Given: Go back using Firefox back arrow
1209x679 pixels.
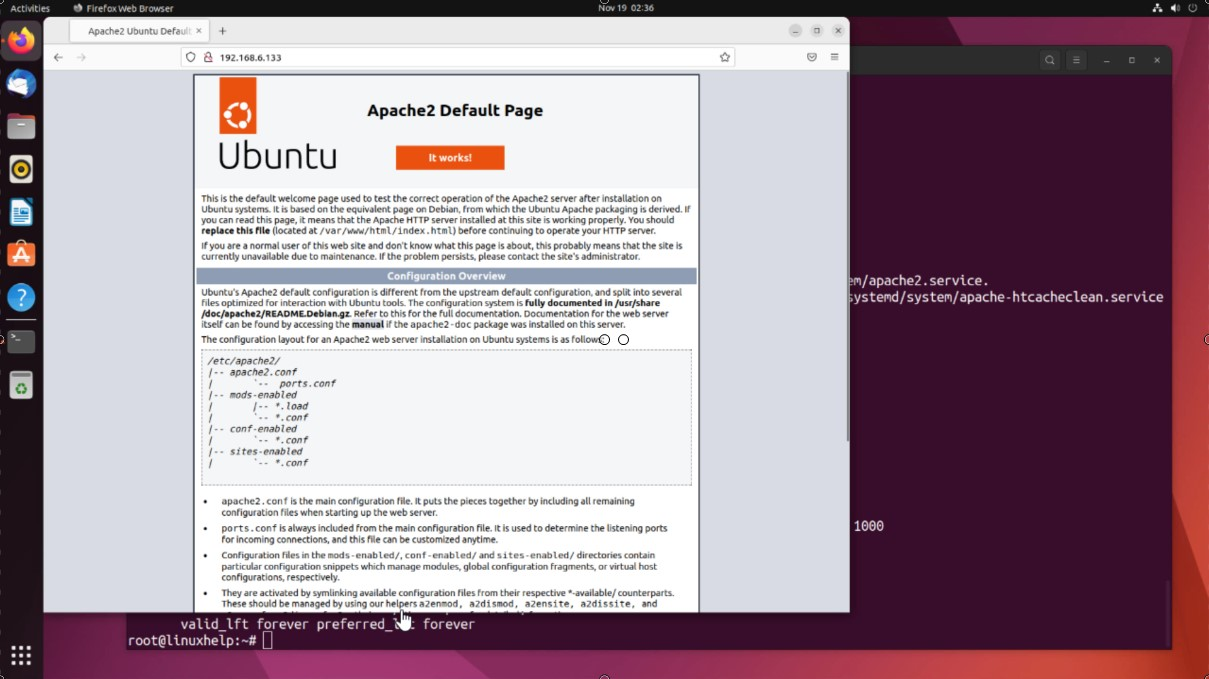Looking at the screenshot, I should click(x=58, y=57).
